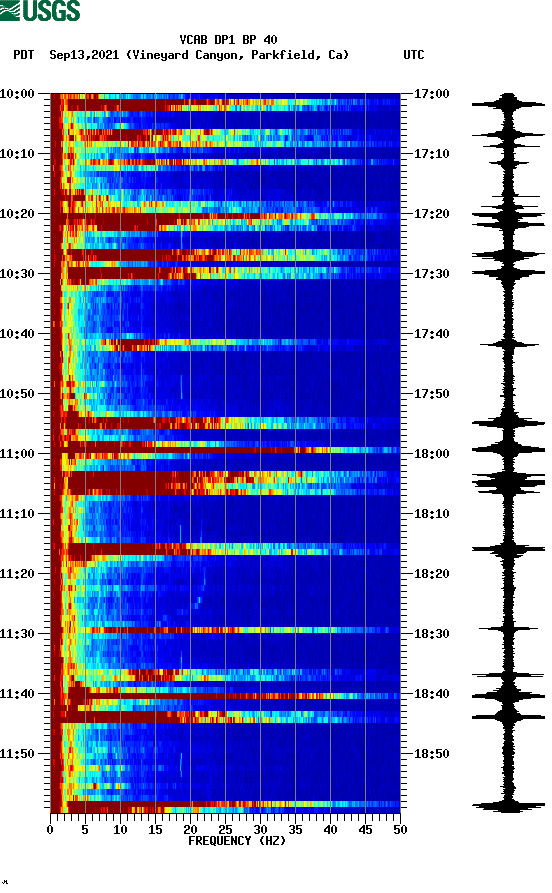Viewport: 552px width, 893px height.
Task: Click the '17:50' UTC time label
Action: click(x=431, y=394)
